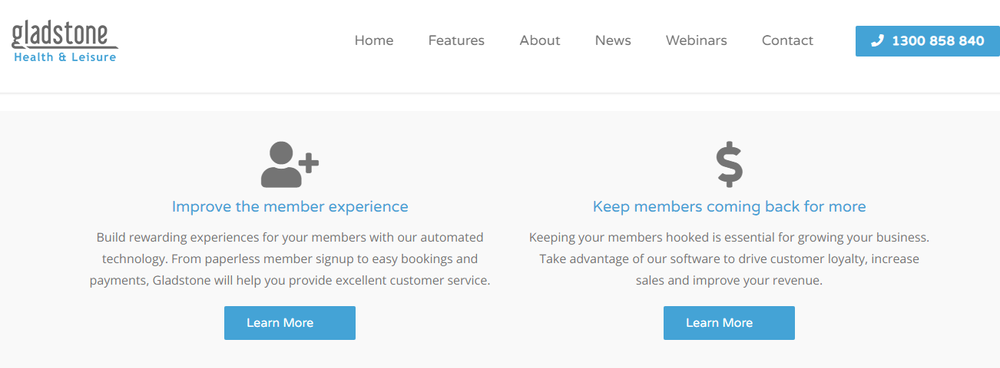Click the add-member person icon
Viewport: 1000px width, 368px height.
290,165
